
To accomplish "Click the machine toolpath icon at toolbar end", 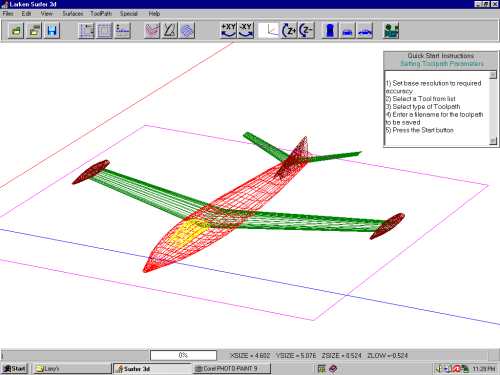I will coord(391,31).
